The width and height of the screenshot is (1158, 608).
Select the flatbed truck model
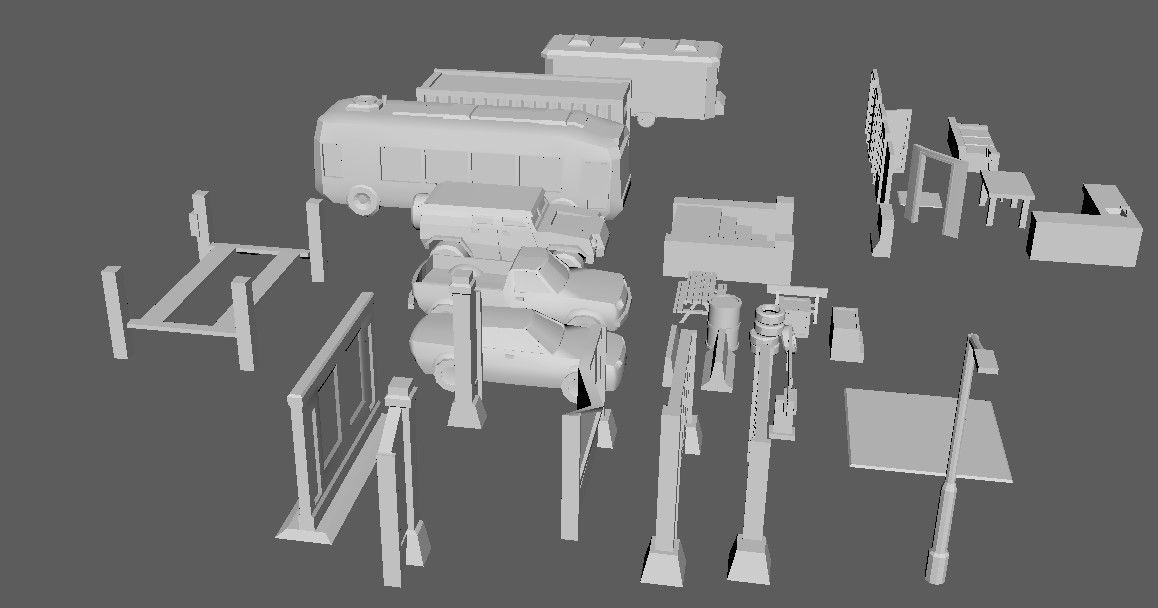500,220
